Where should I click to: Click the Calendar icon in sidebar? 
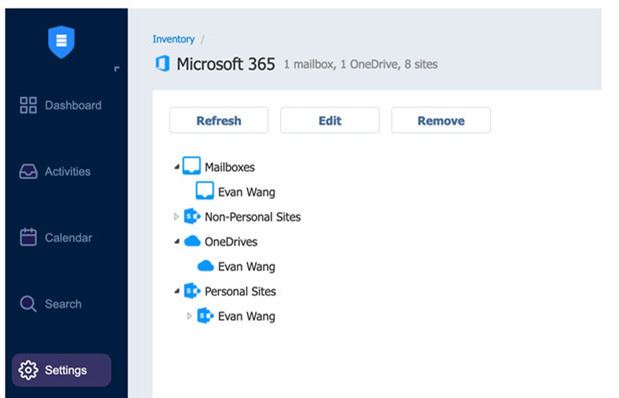(28, 237)
